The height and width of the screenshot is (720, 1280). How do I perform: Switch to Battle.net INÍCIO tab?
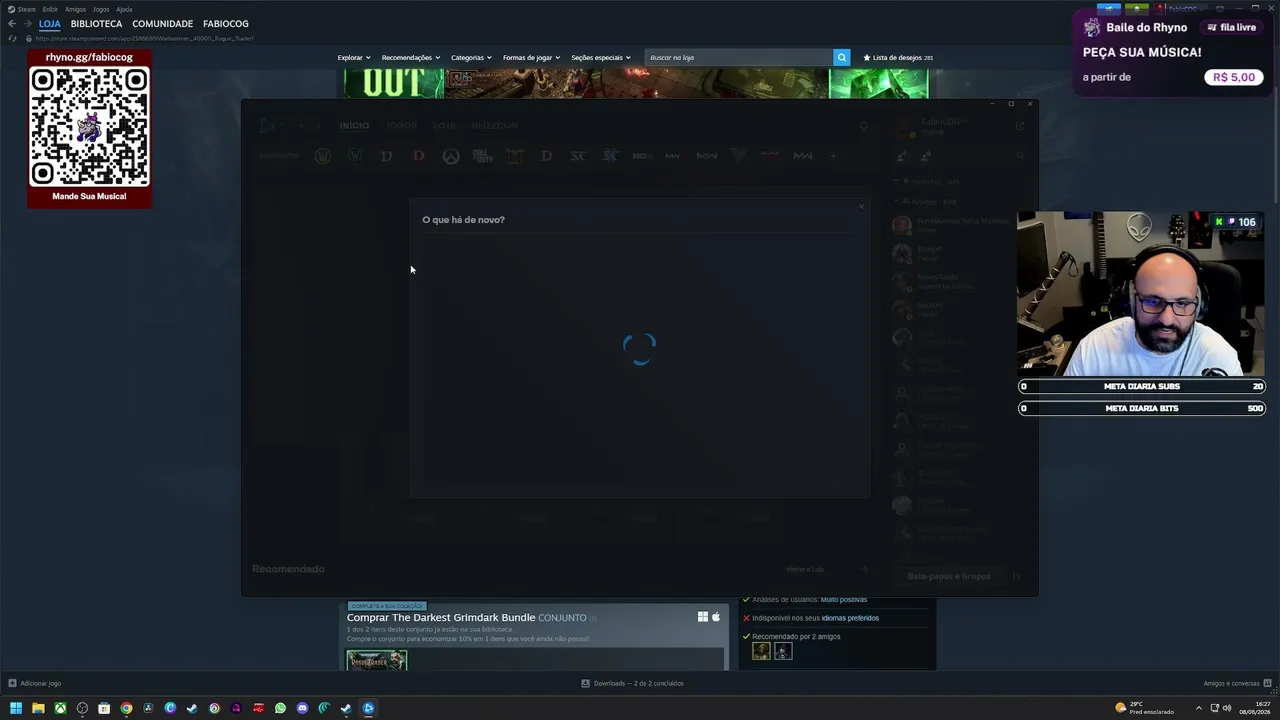tap(354, 126)
